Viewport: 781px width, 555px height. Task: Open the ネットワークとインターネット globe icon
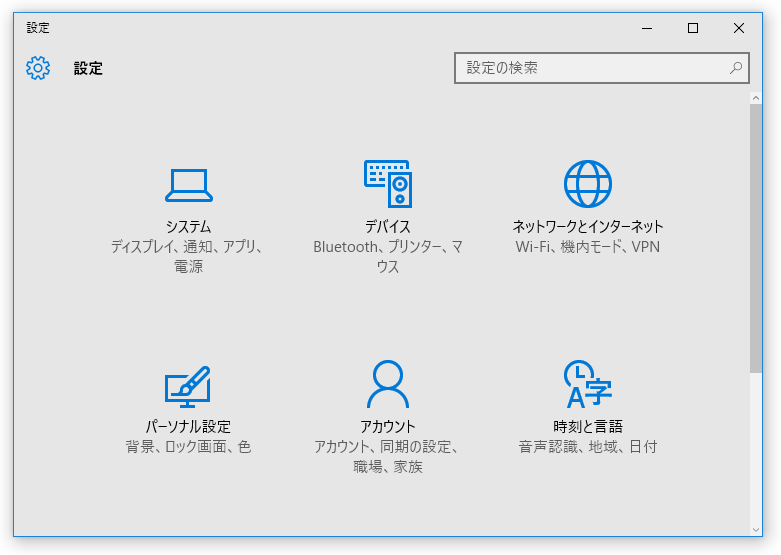pos(588,184)
